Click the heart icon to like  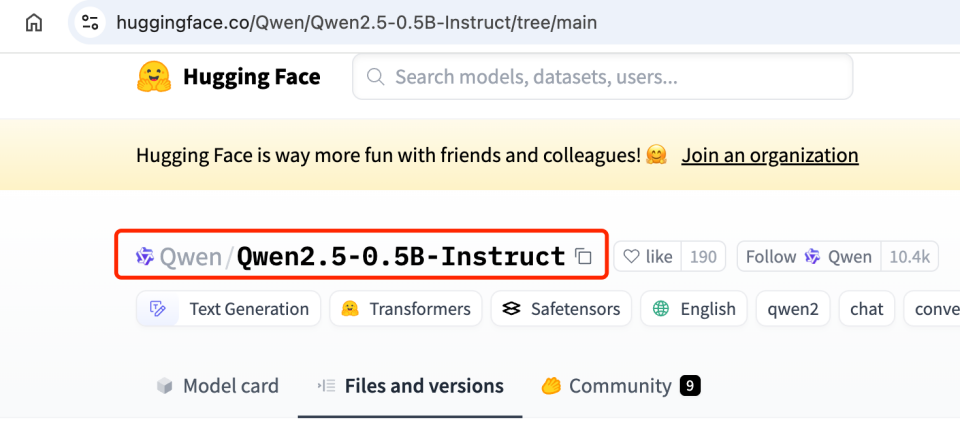(631, 257)
